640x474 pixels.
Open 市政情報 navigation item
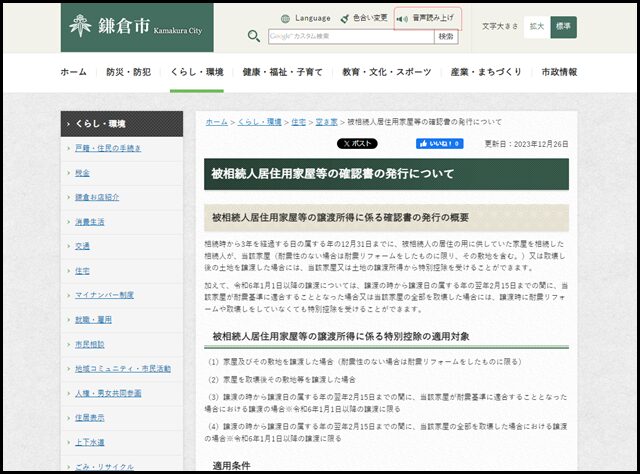(559, 72)
